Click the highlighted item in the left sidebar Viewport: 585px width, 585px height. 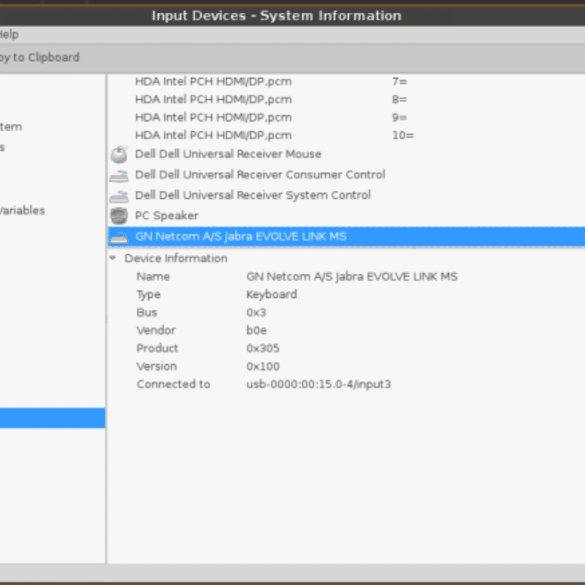click(52, 418)
